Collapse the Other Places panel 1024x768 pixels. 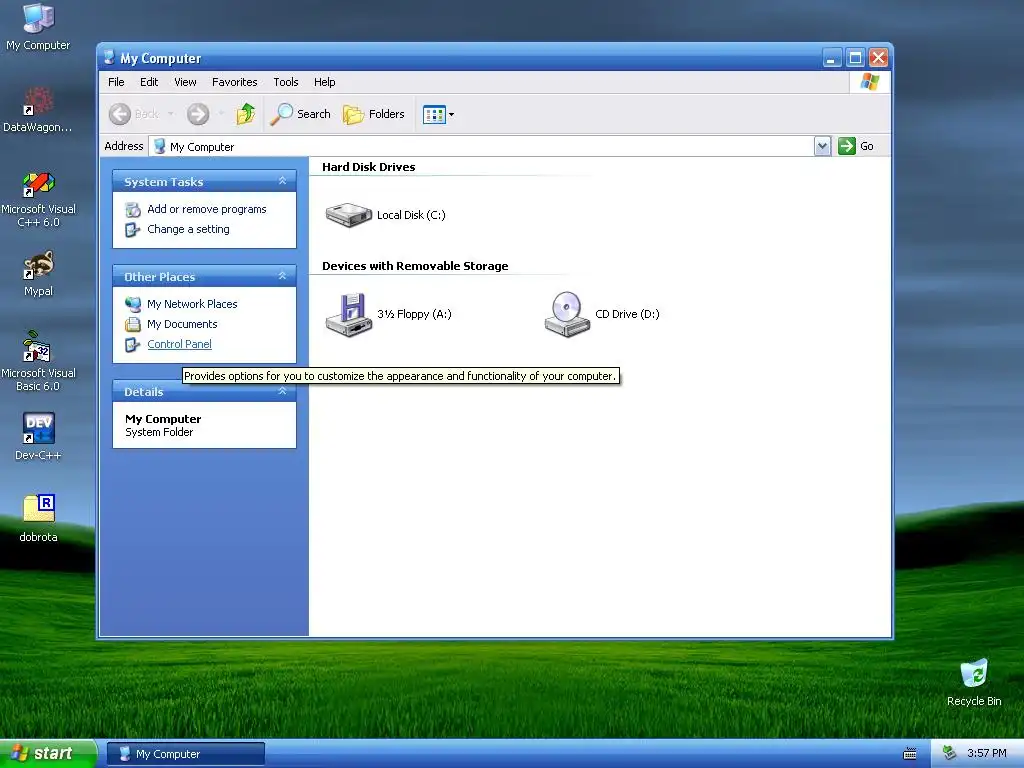[283, 276]
